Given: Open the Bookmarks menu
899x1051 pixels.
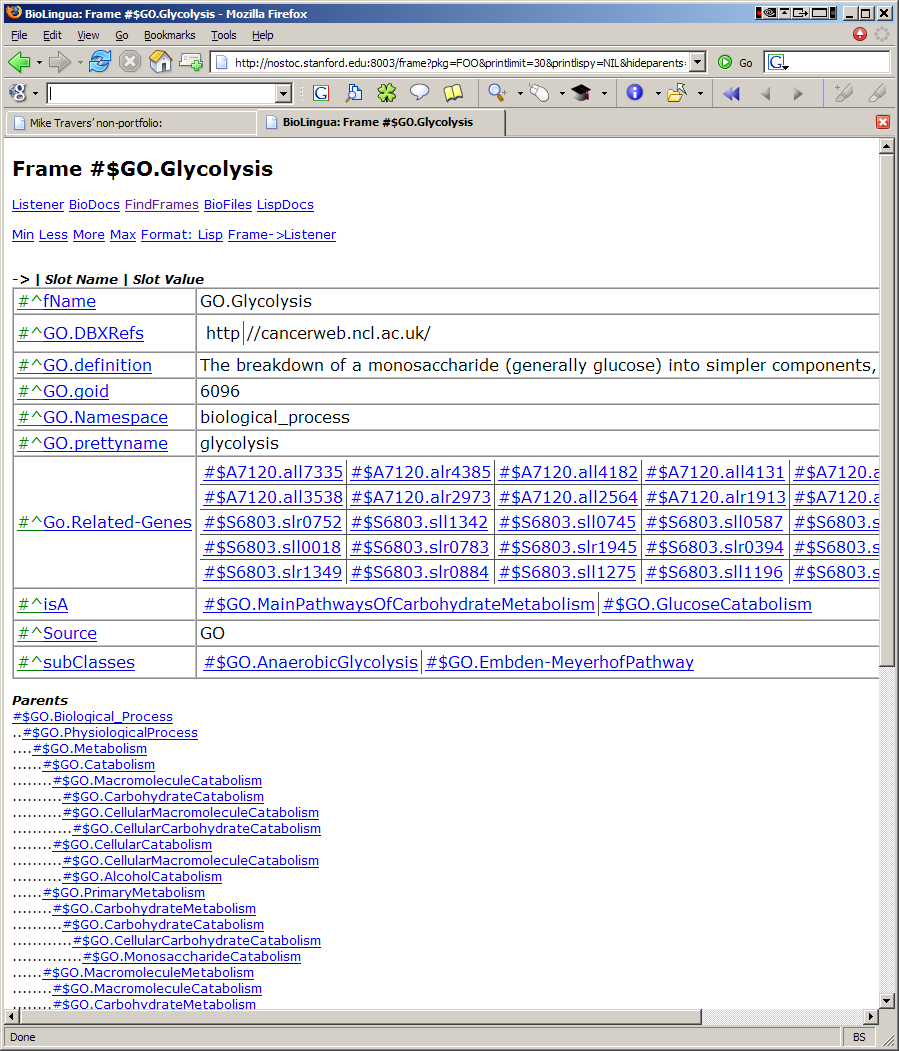Looking at the screenshot, I should pos(170,35).
